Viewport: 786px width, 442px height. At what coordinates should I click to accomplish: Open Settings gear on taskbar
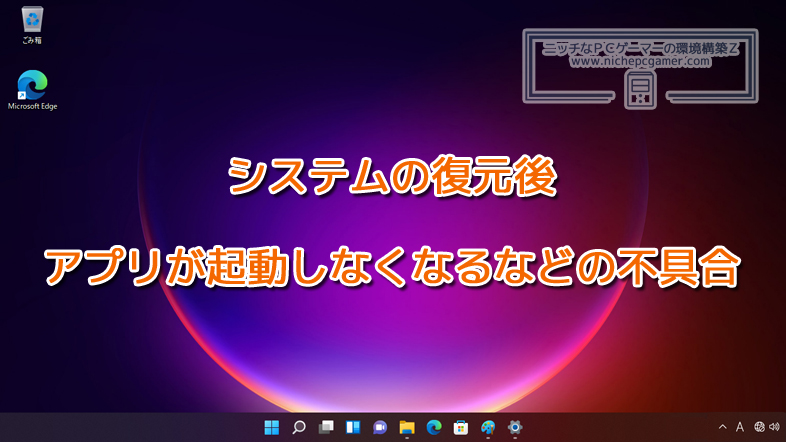tap(515, 427)
